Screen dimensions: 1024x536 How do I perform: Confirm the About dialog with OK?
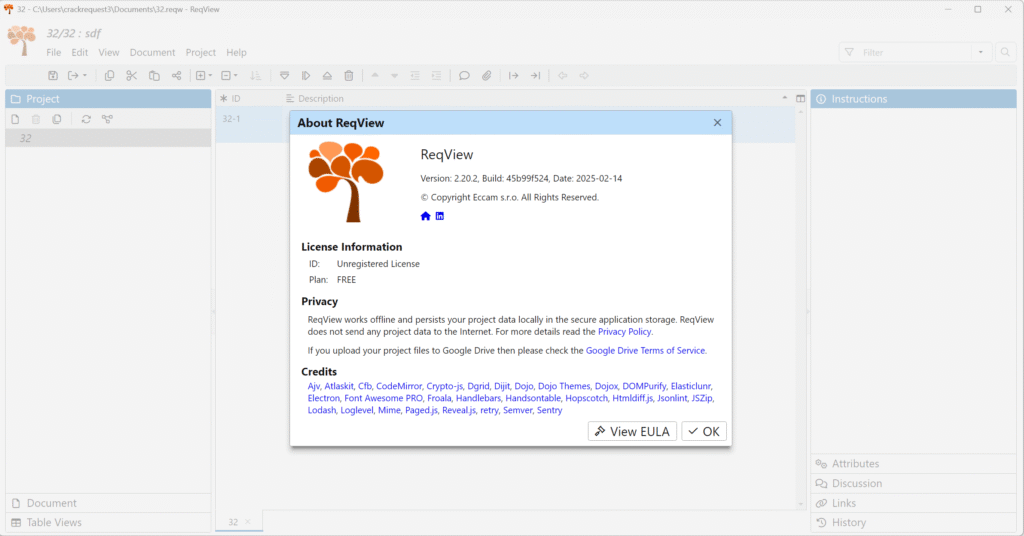[704, 431]
